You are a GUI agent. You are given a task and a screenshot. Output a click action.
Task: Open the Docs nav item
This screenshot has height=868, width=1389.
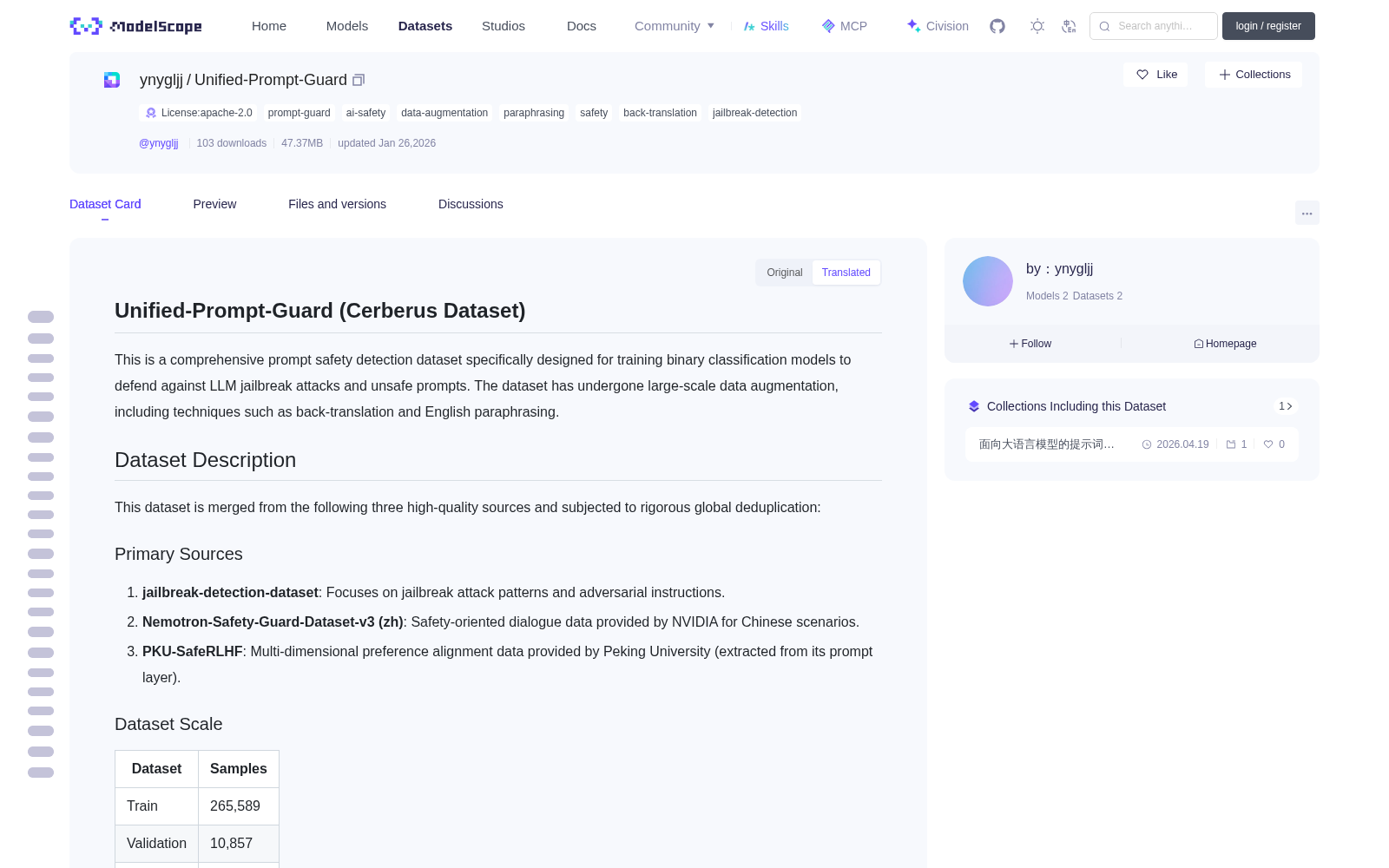point(582,26)
